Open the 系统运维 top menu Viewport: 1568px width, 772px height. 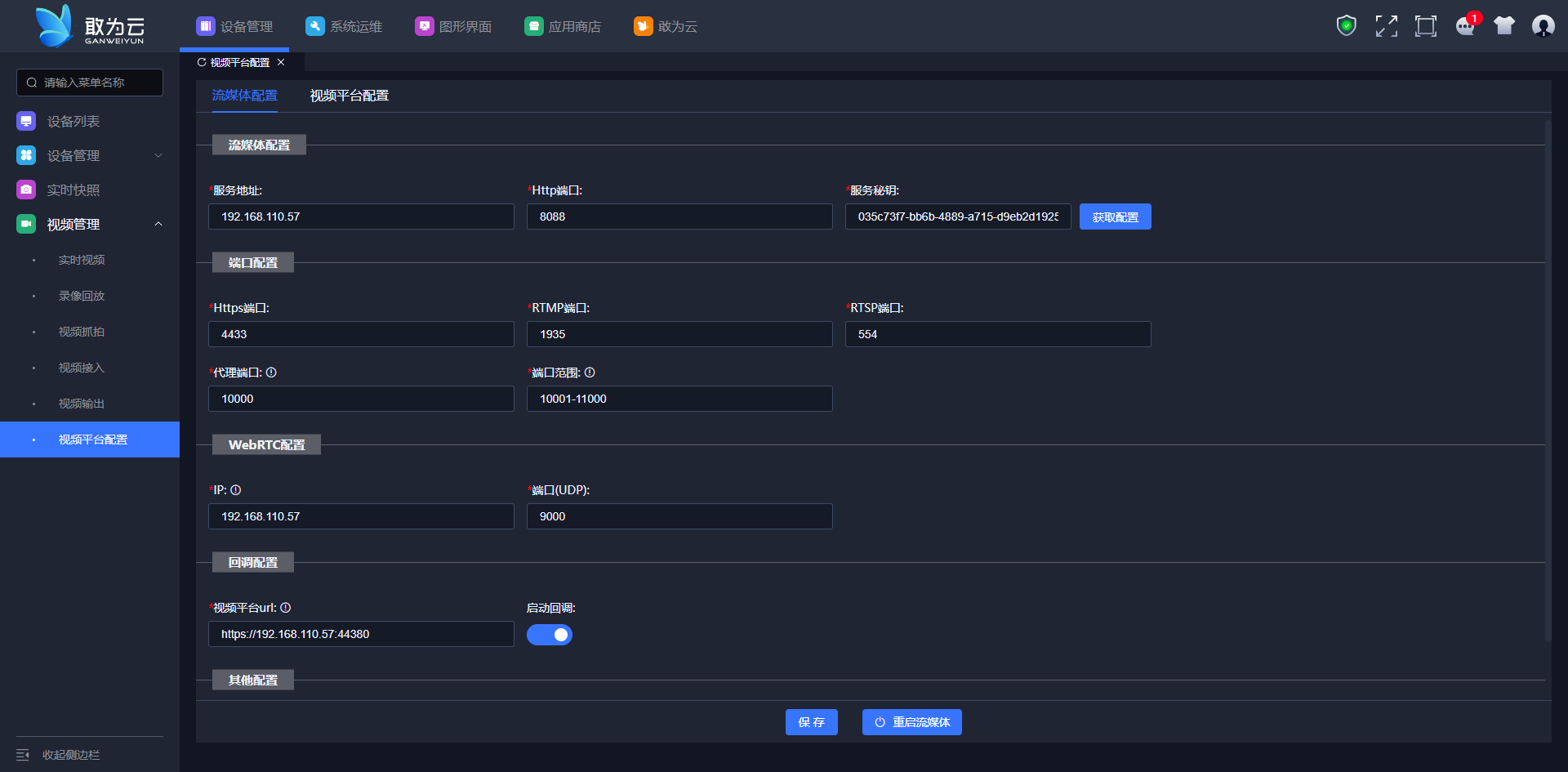coord(344,26)
